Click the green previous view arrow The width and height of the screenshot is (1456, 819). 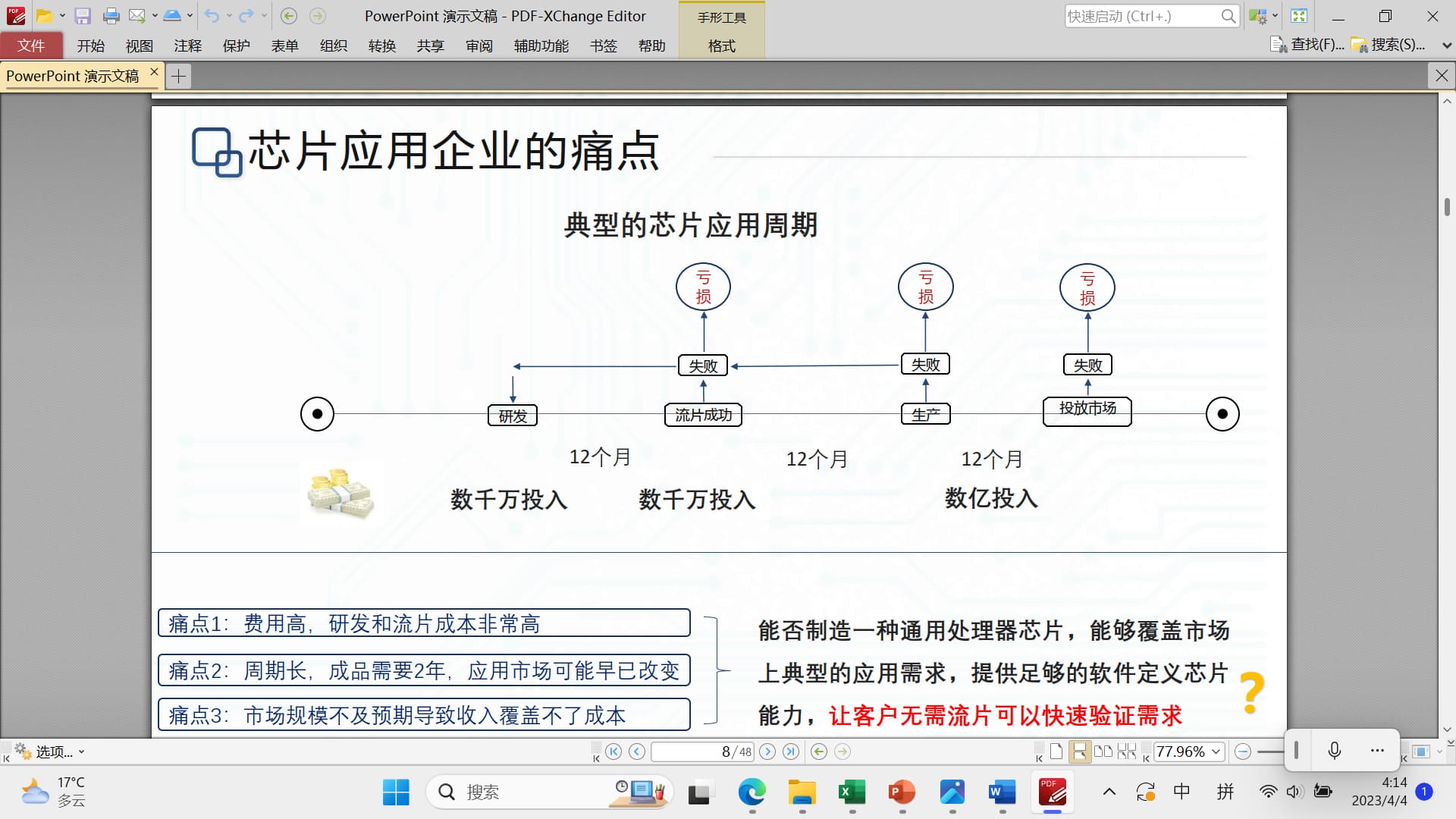pos(818,752)
